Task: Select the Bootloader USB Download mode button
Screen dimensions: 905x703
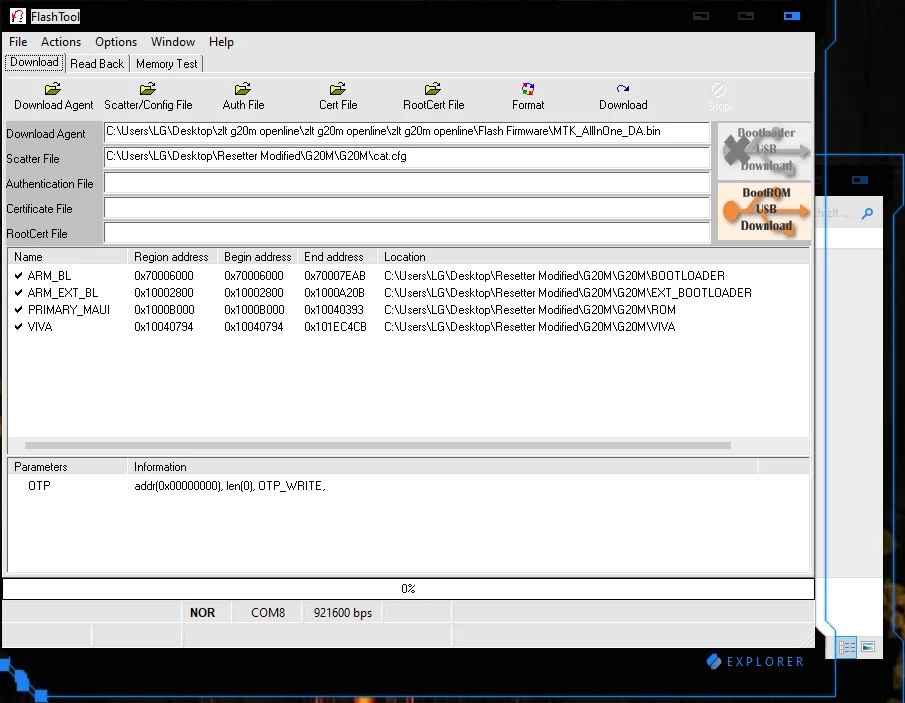Action: coord(765,150)
